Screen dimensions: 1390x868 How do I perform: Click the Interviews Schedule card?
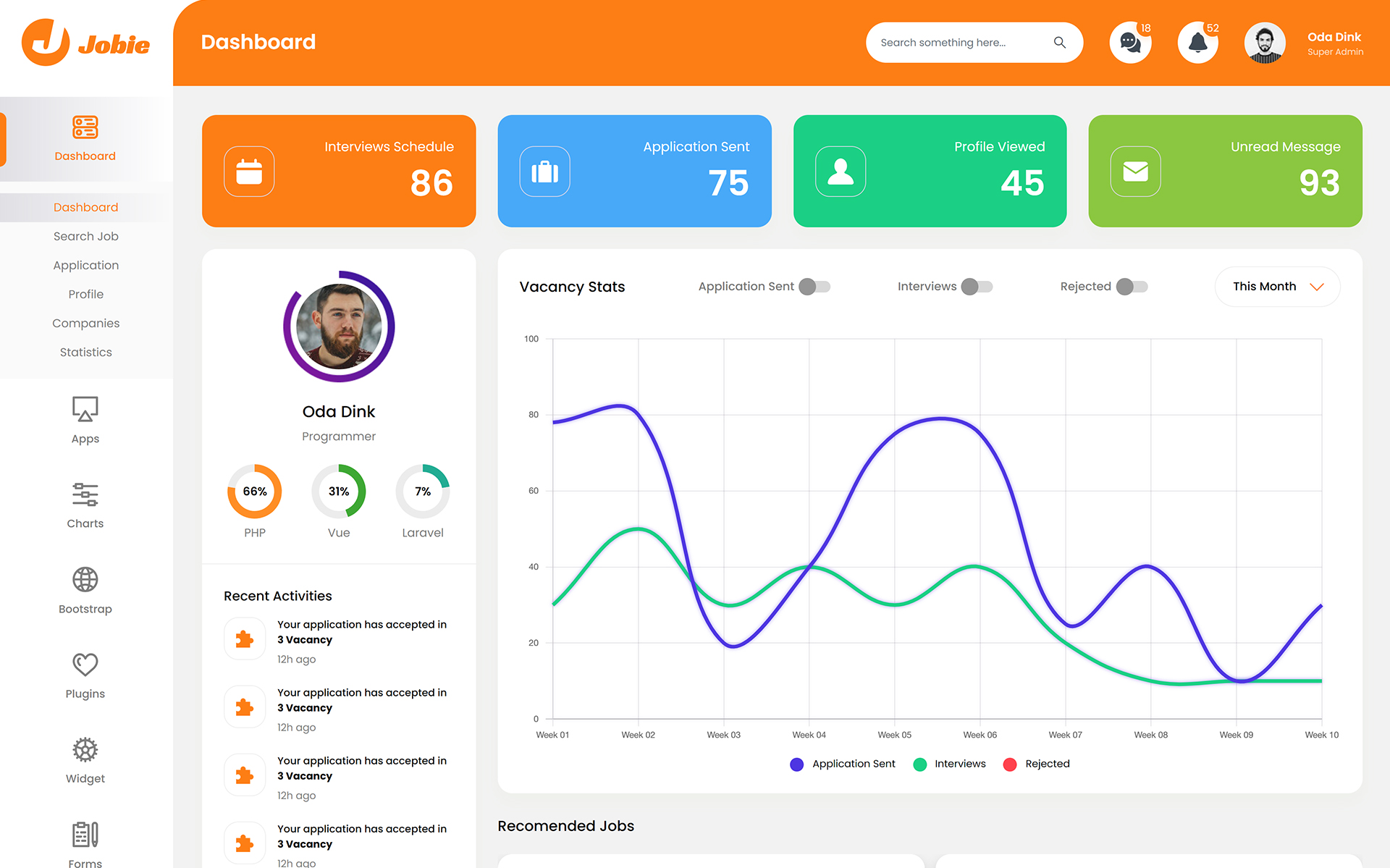coord(339,171)
